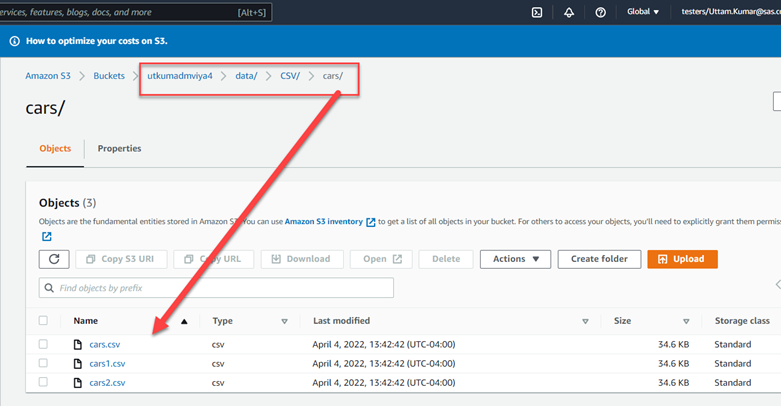781x406 pixels.
Task: Toggle the select-all objects checkbox
Action: [x=43, y=320]
